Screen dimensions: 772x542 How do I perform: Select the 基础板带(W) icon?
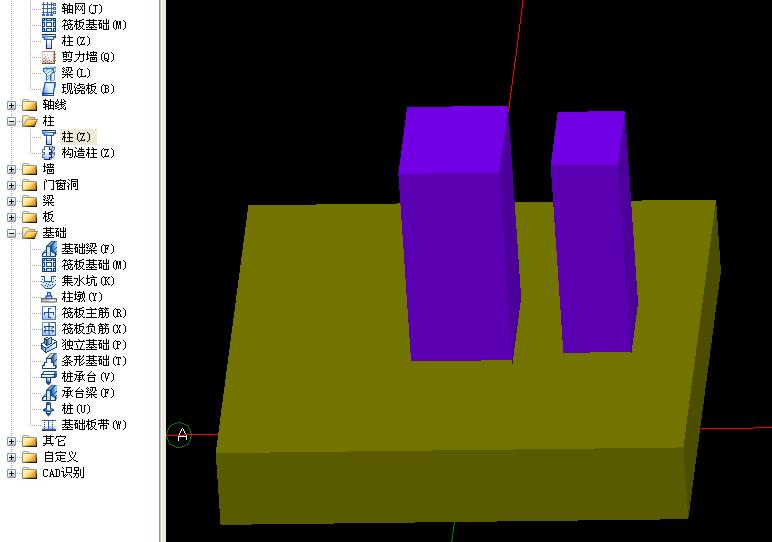point(49,425)
